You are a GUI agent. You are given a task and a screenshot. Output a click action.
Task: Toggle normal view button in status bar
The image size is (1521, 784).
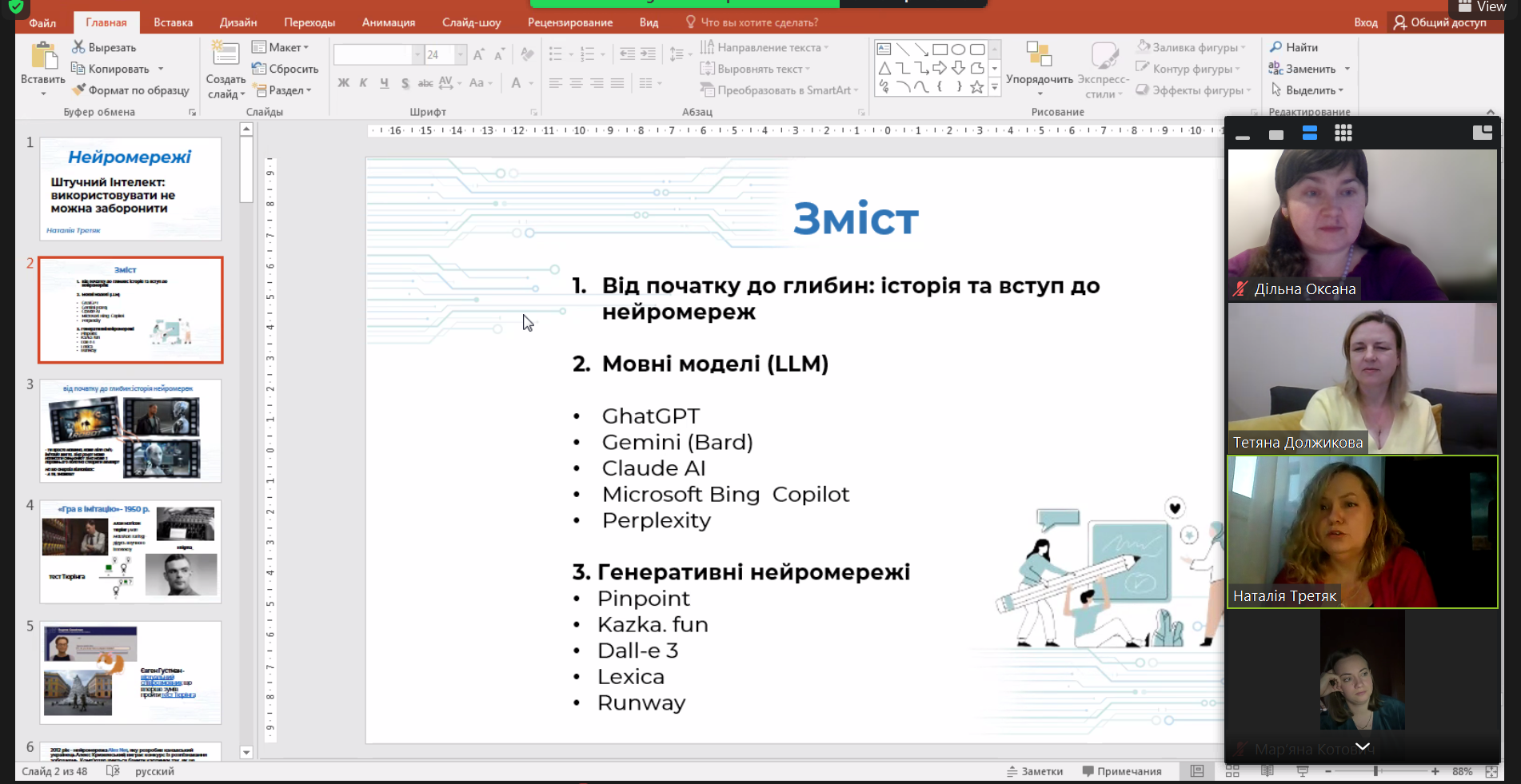1197,771
